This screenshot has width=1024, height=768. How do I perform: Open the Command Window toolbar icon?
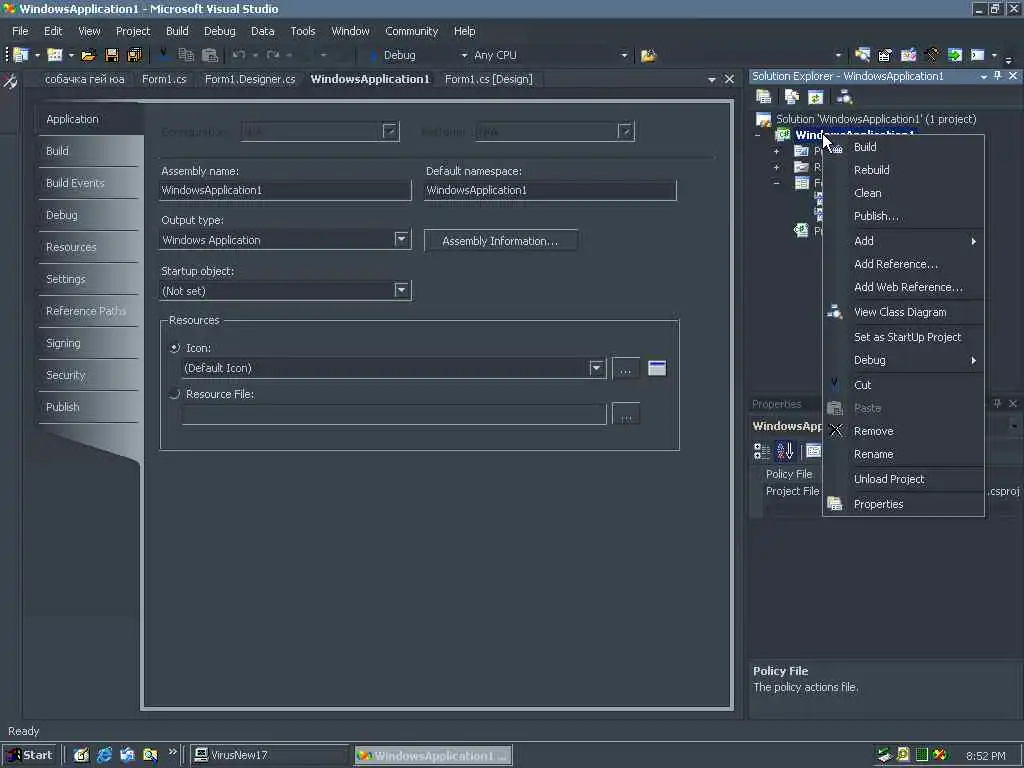[x=978, y=56]
